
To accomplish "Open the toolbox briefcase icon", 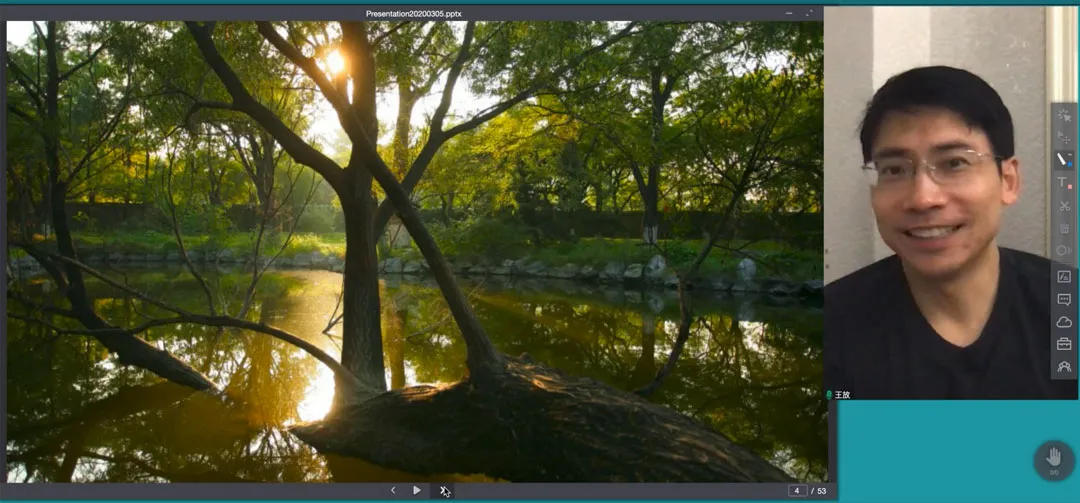I will pyautogui.click(x=1064, y=344).
